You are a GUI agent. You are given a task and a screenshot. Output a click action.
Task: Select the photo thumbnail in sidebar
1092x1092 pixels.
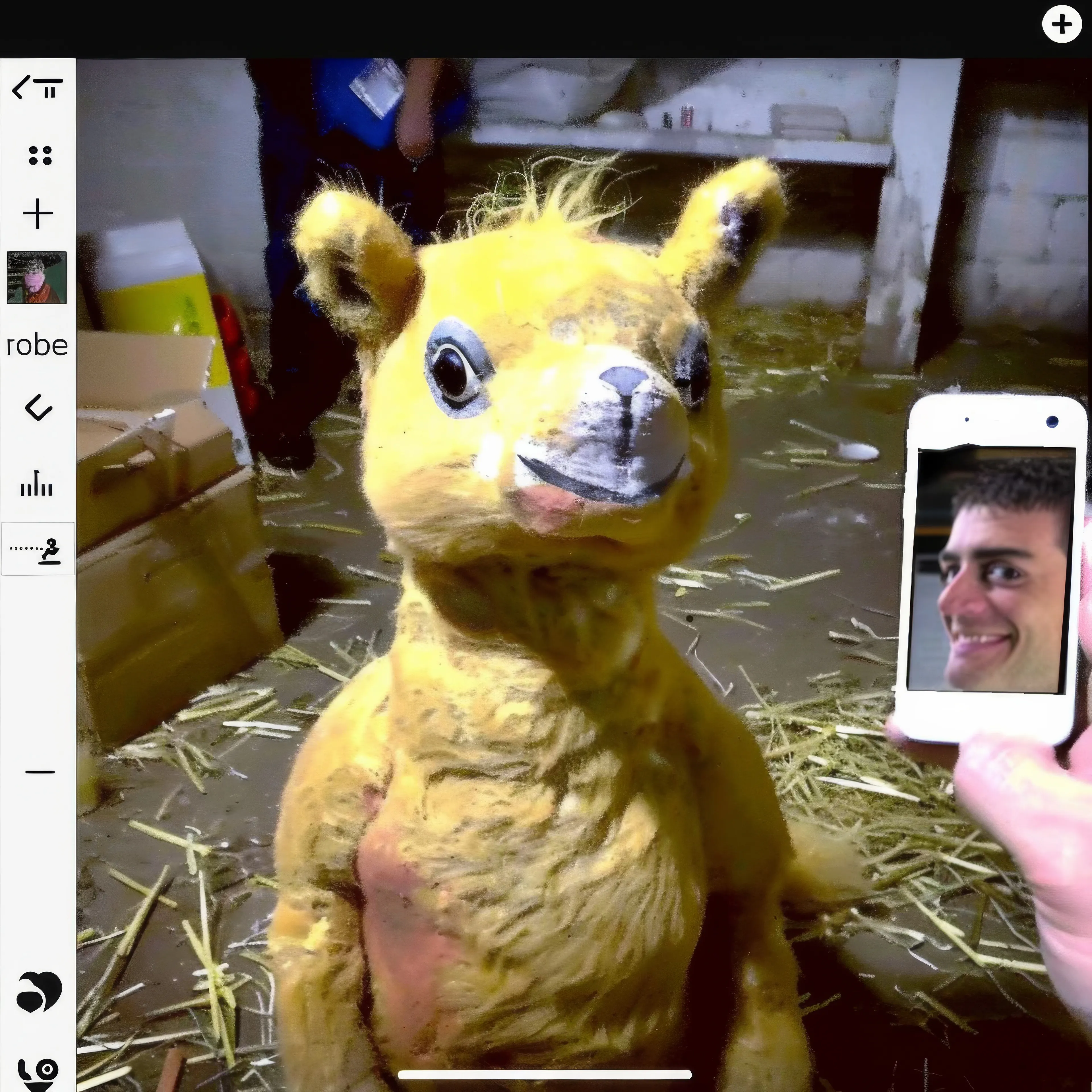tap(37, 278)
